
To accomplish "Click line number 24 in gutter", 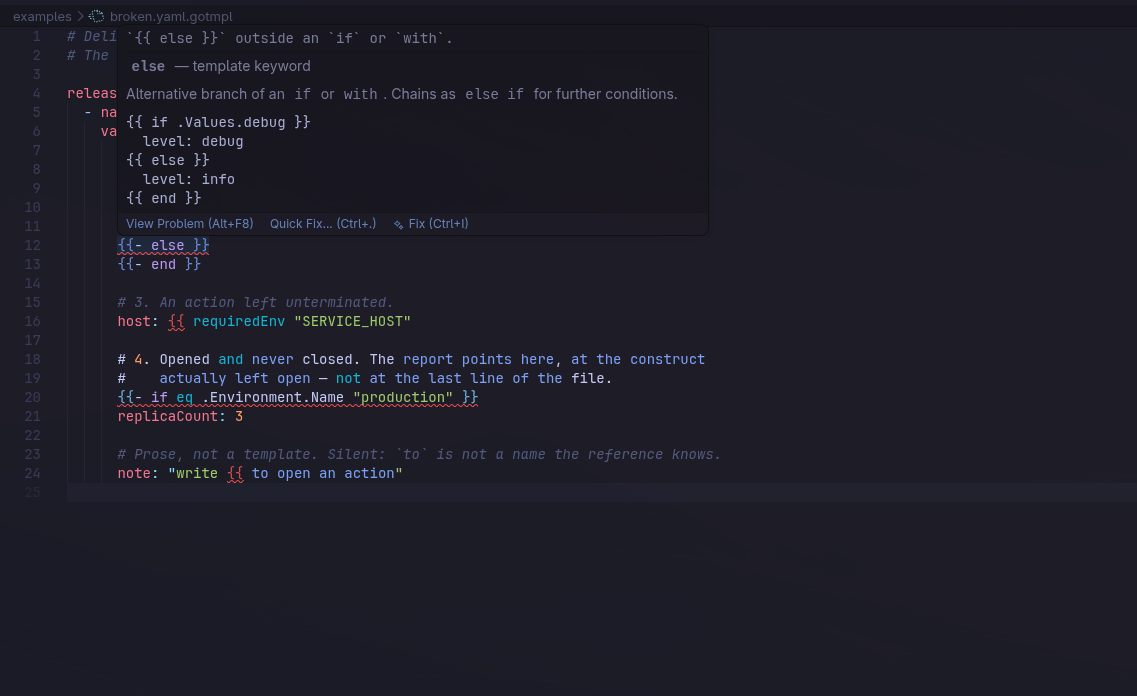I will (33, 473).
